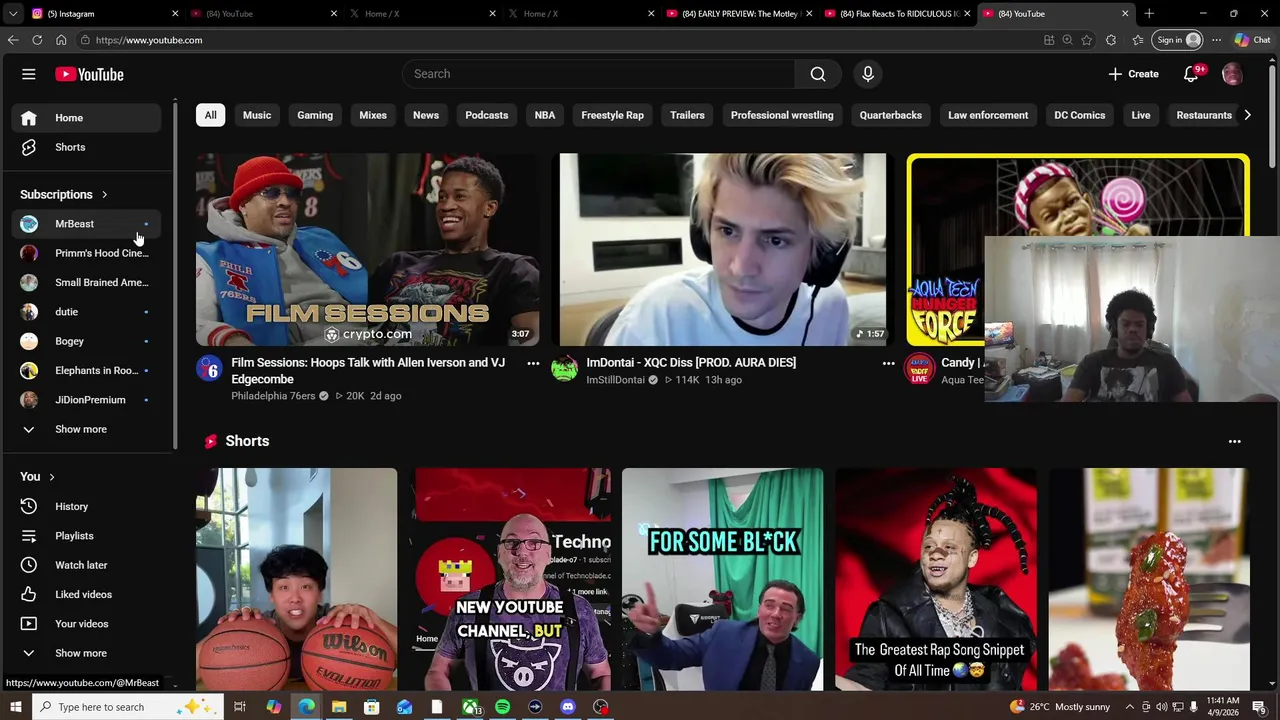Open Discord from the taskbar
The image size is (1280, 720).
coord(568,707)
